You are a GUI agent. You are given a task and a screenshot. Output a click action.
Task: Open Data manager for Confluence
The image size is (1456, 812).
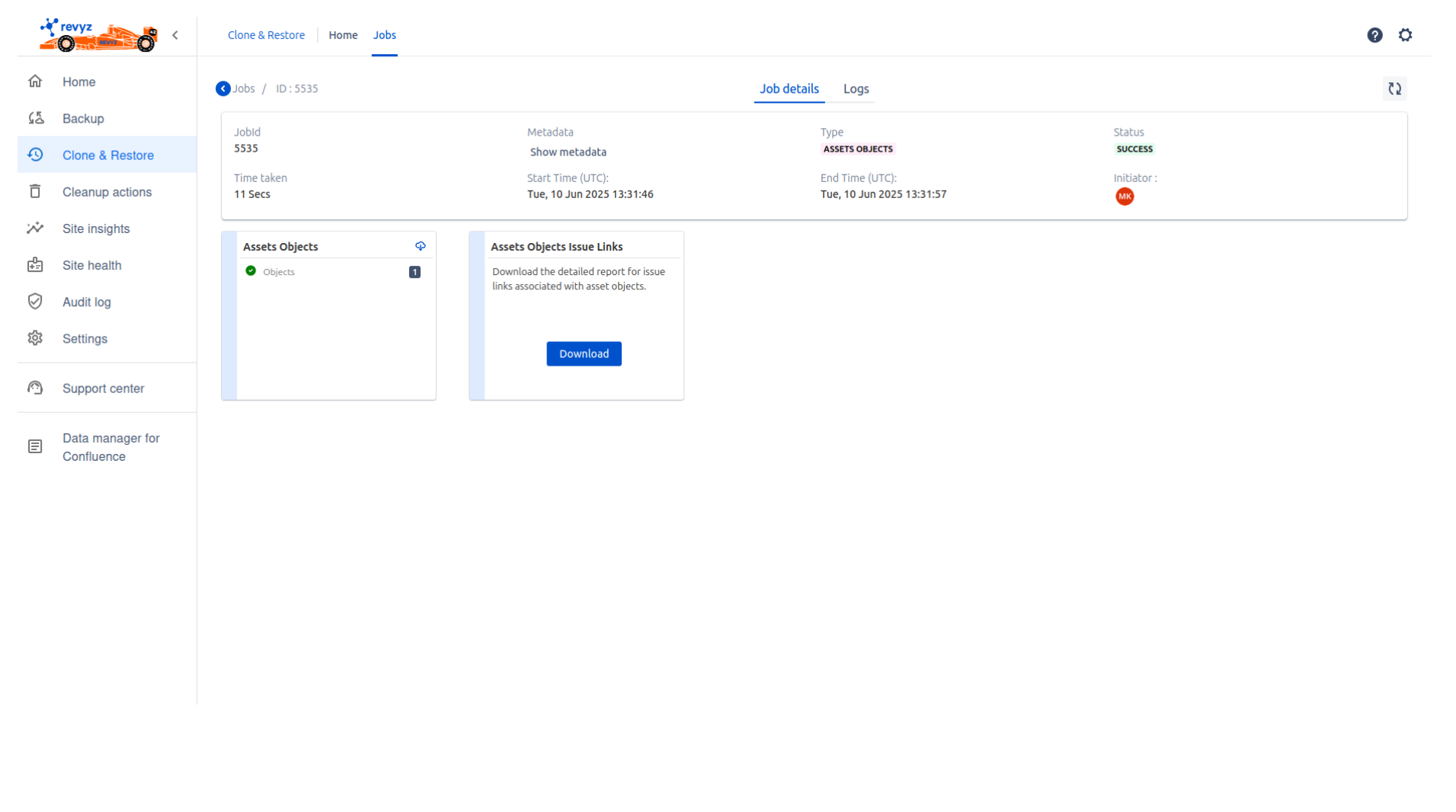click(110, 447)
